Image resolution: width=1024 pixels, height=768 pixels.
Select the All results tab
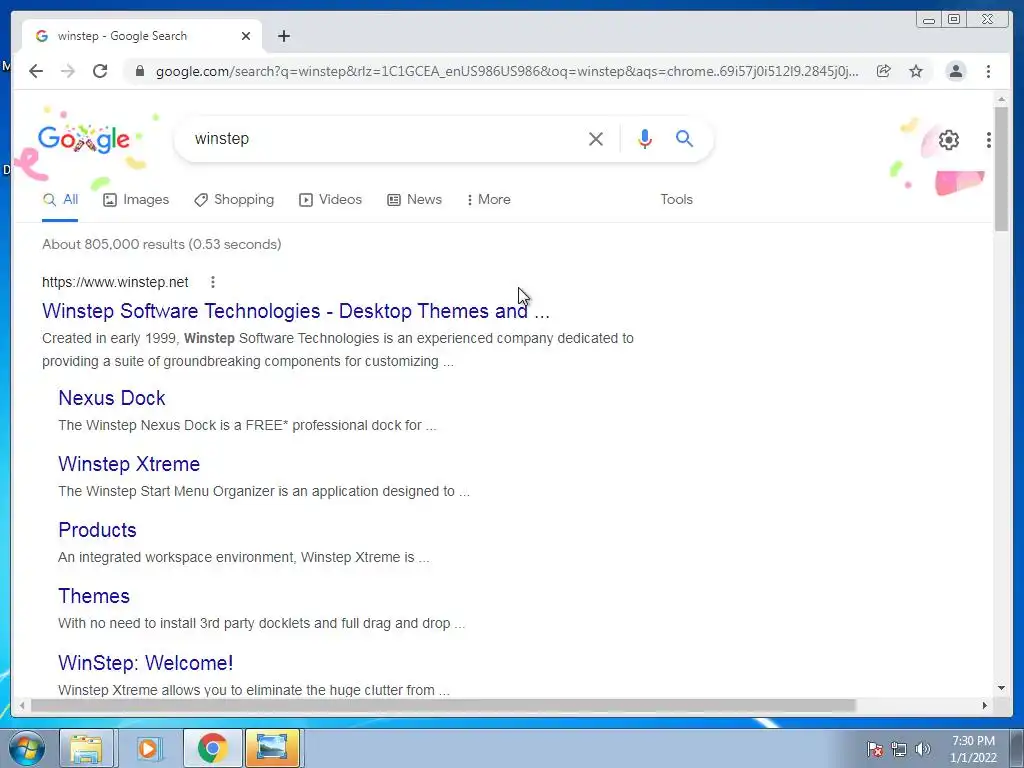[x=60, y=200]
